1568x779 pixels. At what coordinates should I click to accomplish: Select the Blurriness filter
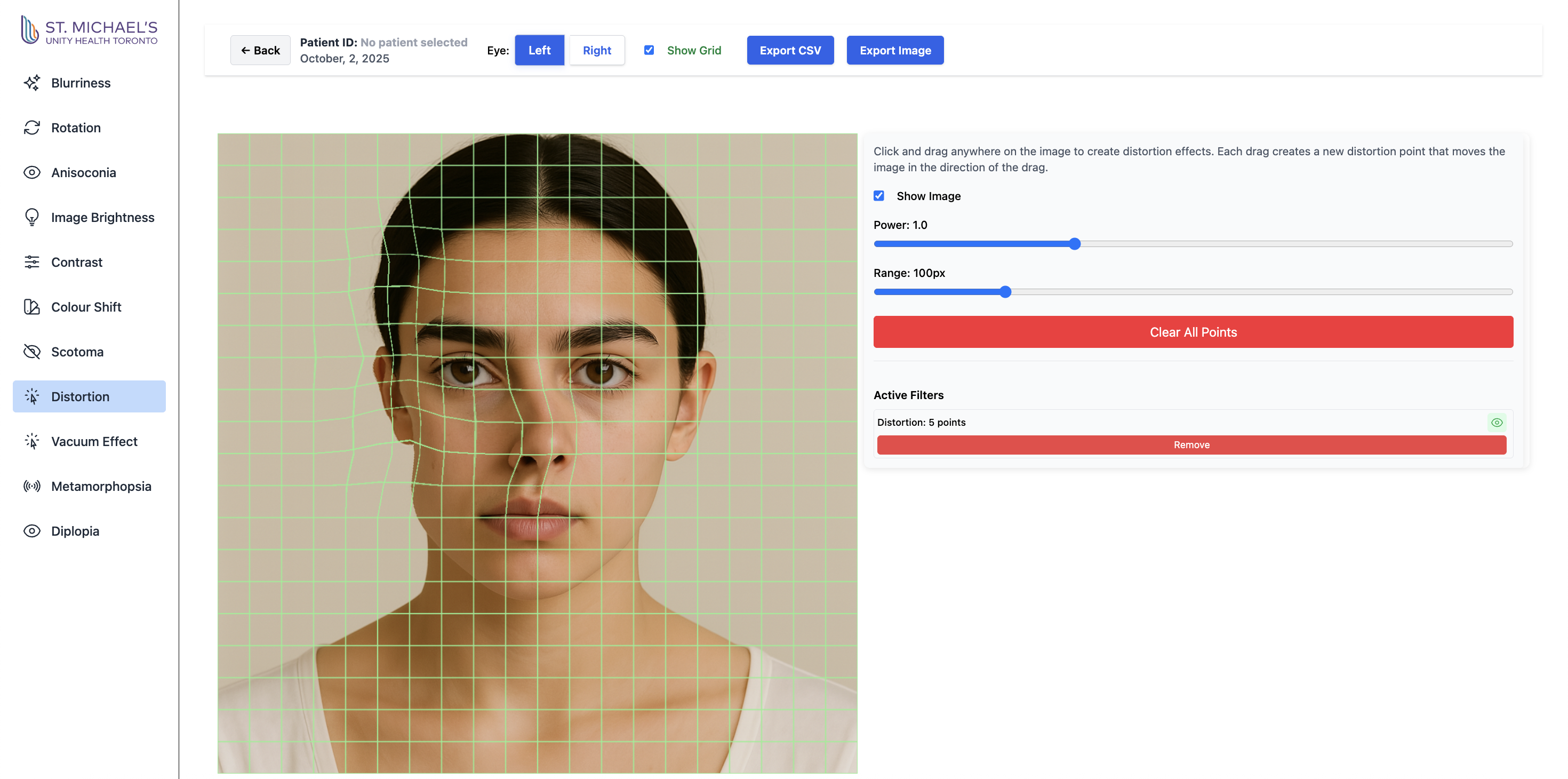click(81, 83)
